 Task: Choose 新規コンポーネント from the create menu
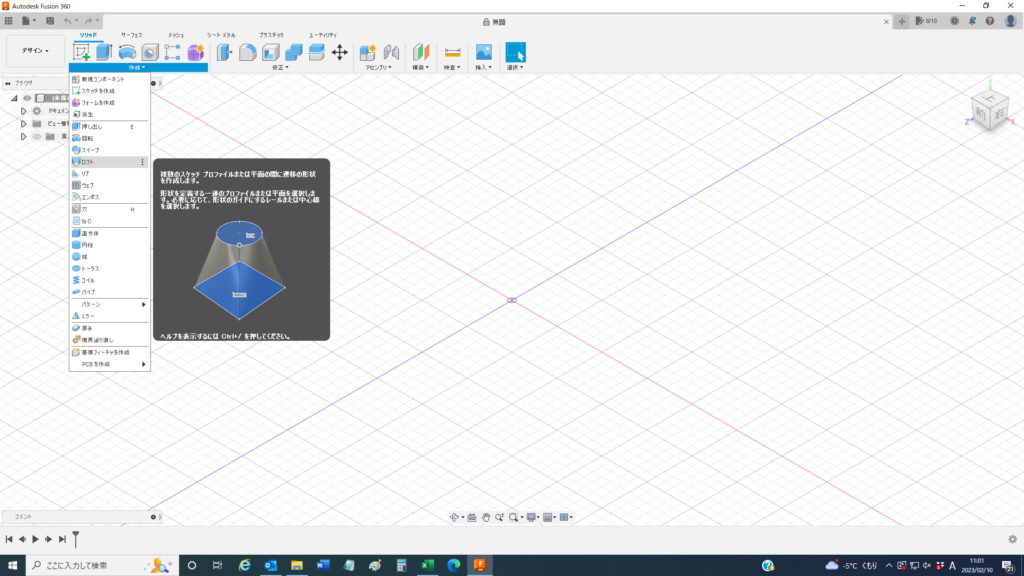(110, 79)
